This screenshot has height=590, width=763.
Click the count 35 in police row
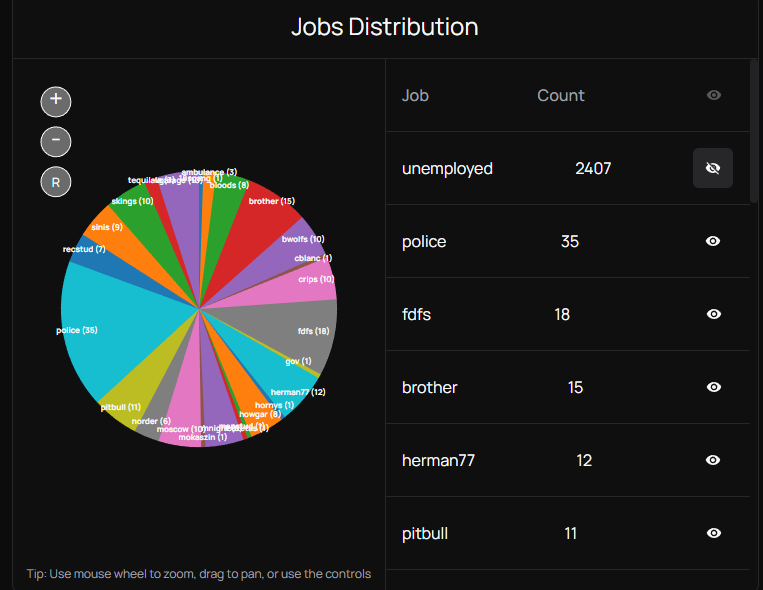tap(570, 241)
